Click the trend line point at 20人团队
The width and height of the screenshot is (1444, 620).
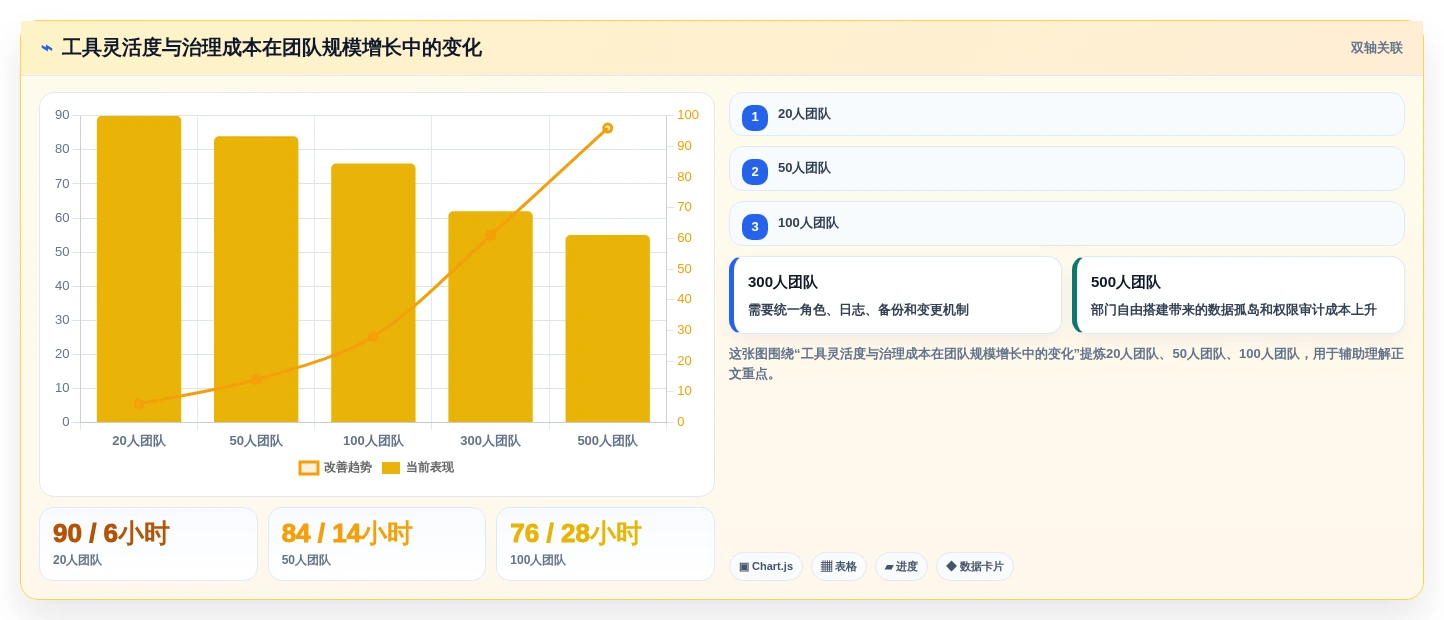[139, 404]
